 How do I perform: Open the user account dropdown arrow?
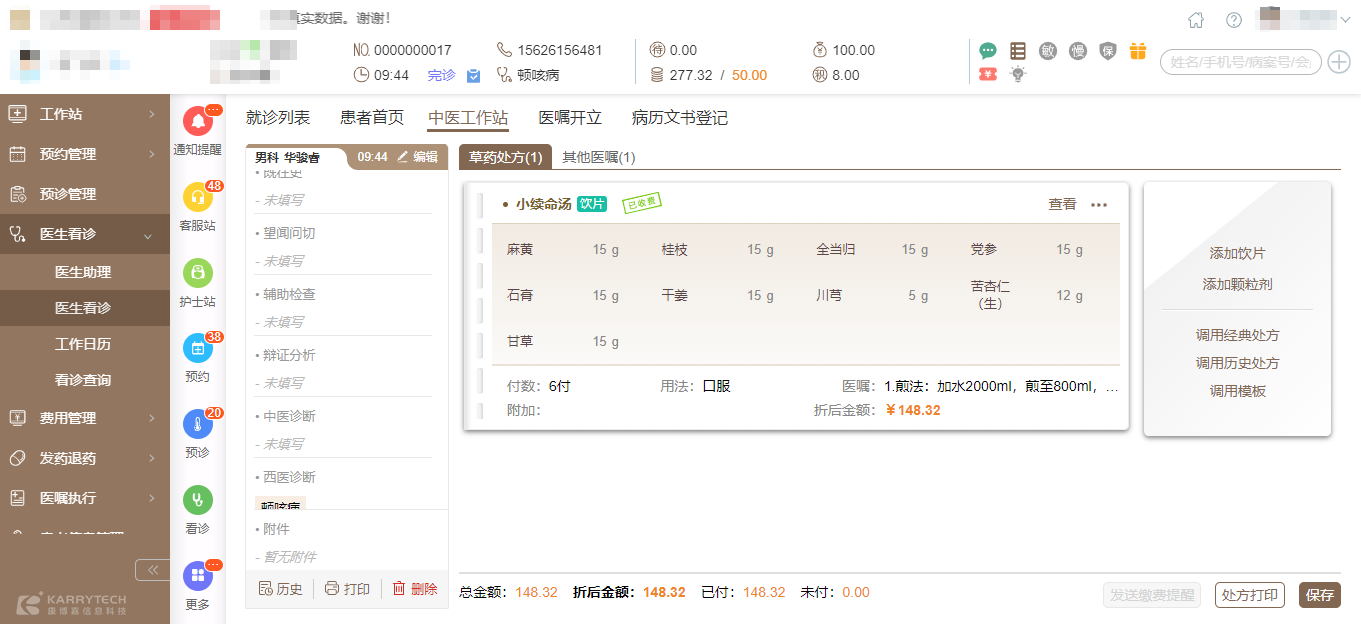[x=1344, y=19]
